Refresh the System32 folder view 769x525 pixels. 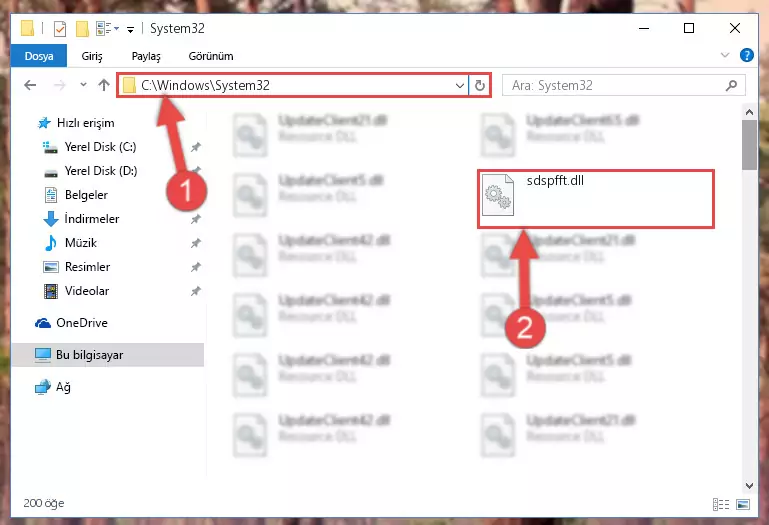[x=480, y=85]
